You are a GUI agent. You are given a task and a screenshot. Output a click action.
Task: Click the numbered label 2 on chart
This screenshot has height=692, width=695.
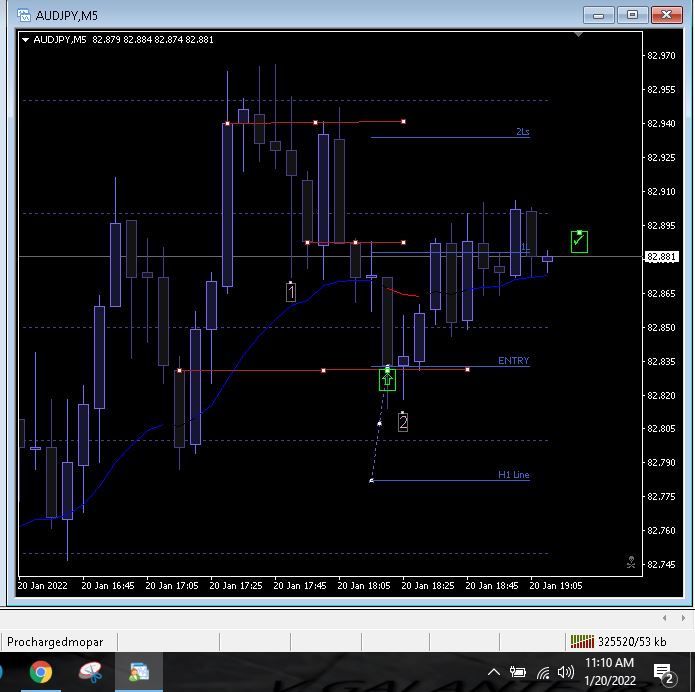tap(402, 422)
